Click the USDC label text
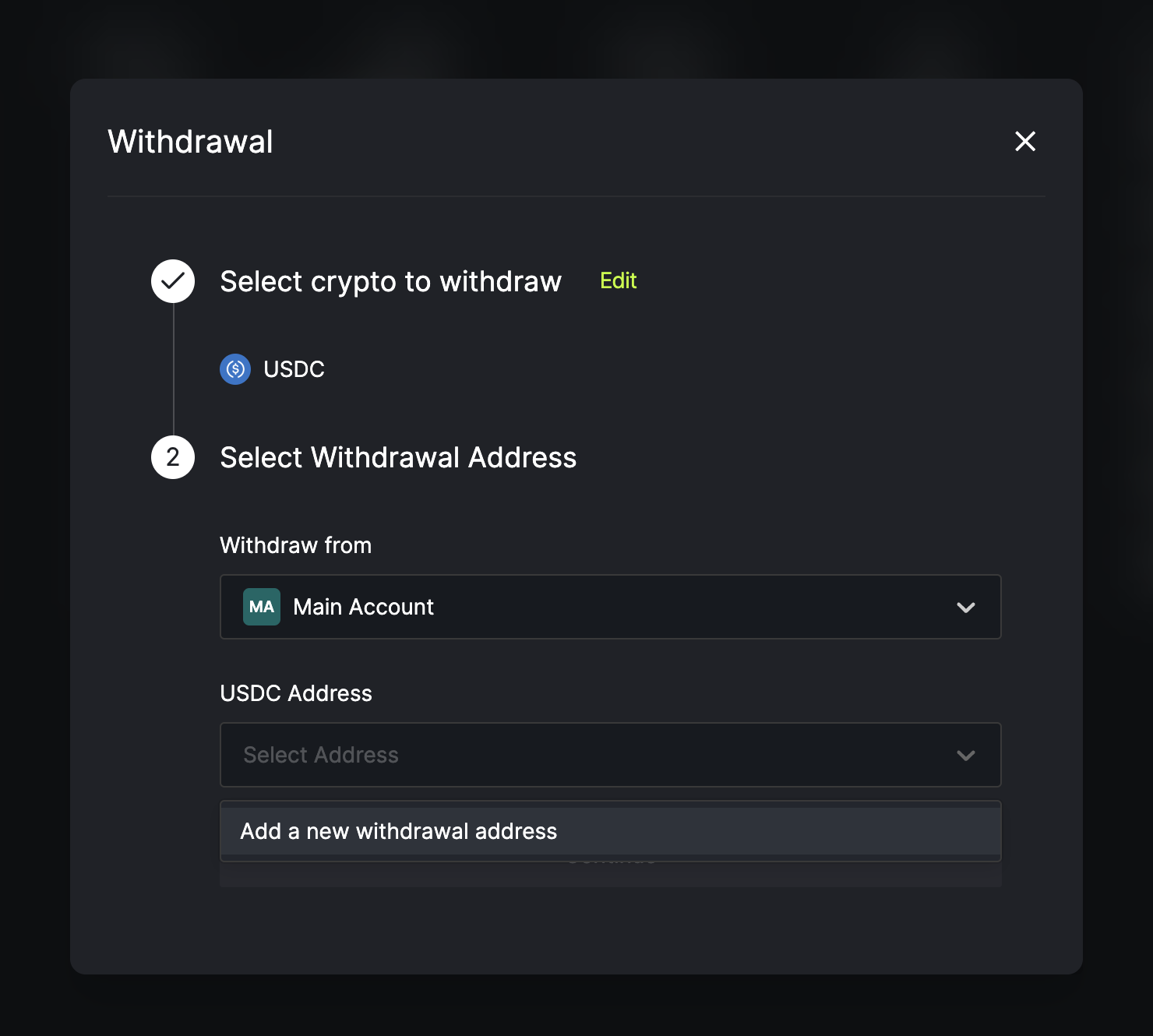1153x1036 pixels. point(294,369)
